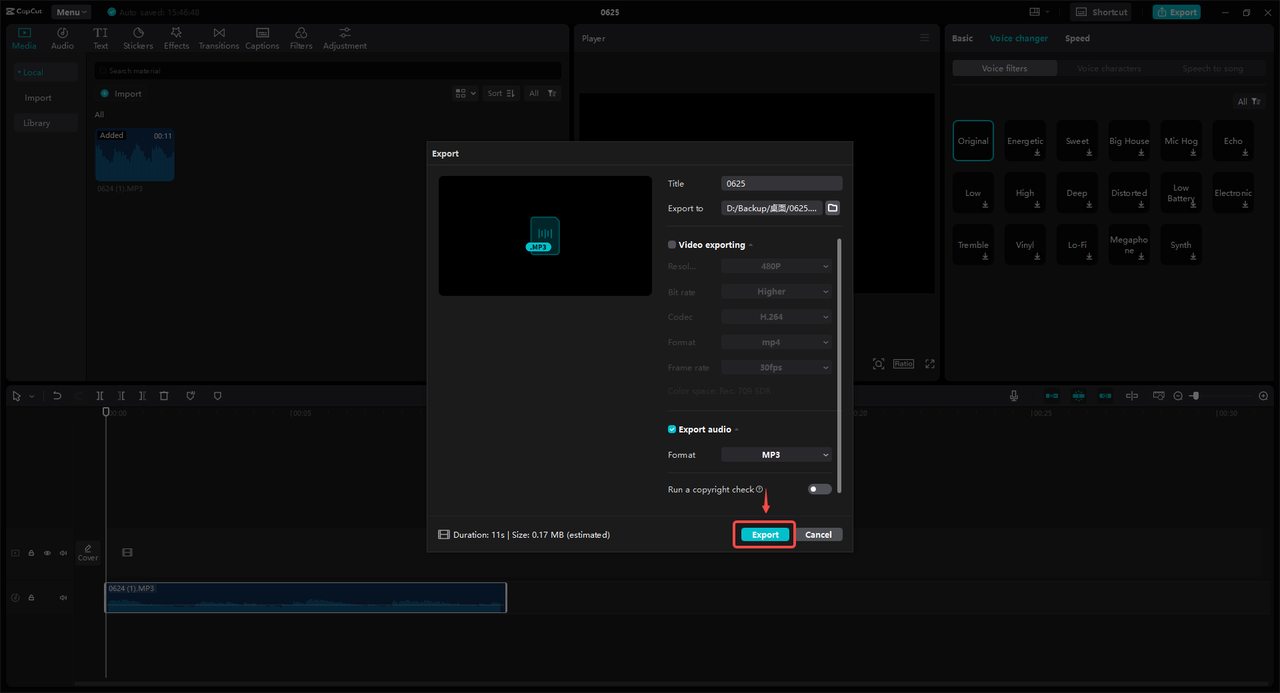Viewport: 1280px width, 693px height.
Task: Choose the Echo voice filter
Action: [x=1233, y=141]
